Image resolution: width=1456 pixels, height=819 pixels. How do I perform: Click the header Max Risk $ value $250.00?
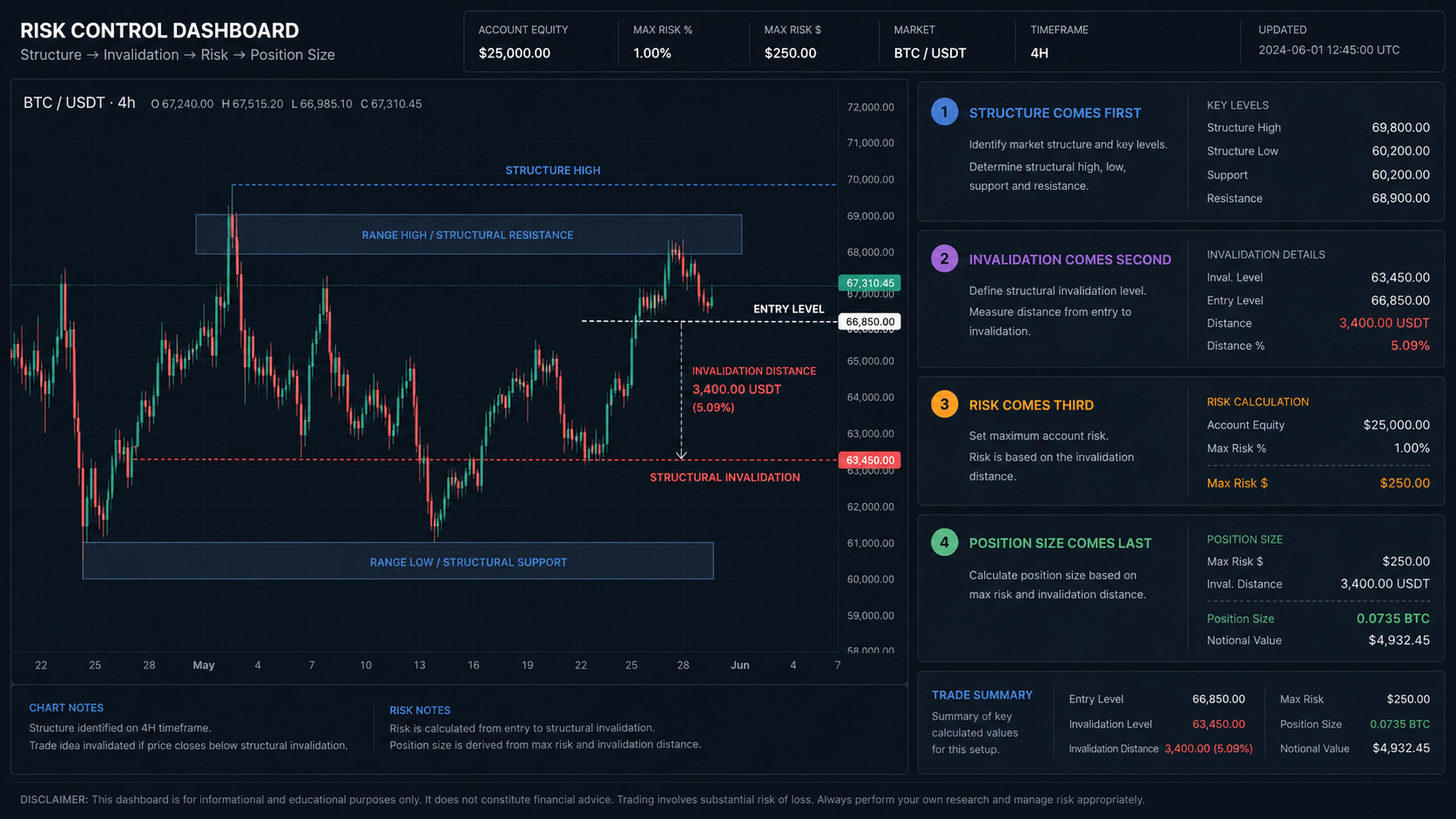pos(790,53)
